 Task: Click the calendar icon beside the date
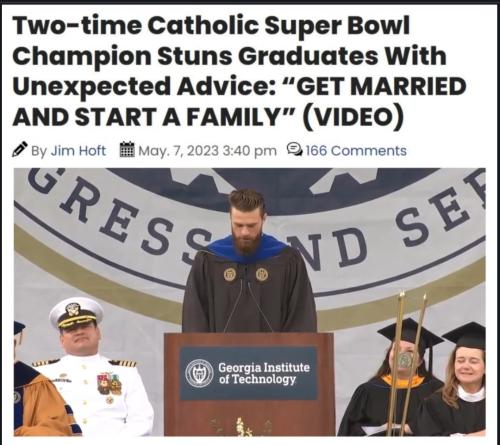click(x=127, y=149)
